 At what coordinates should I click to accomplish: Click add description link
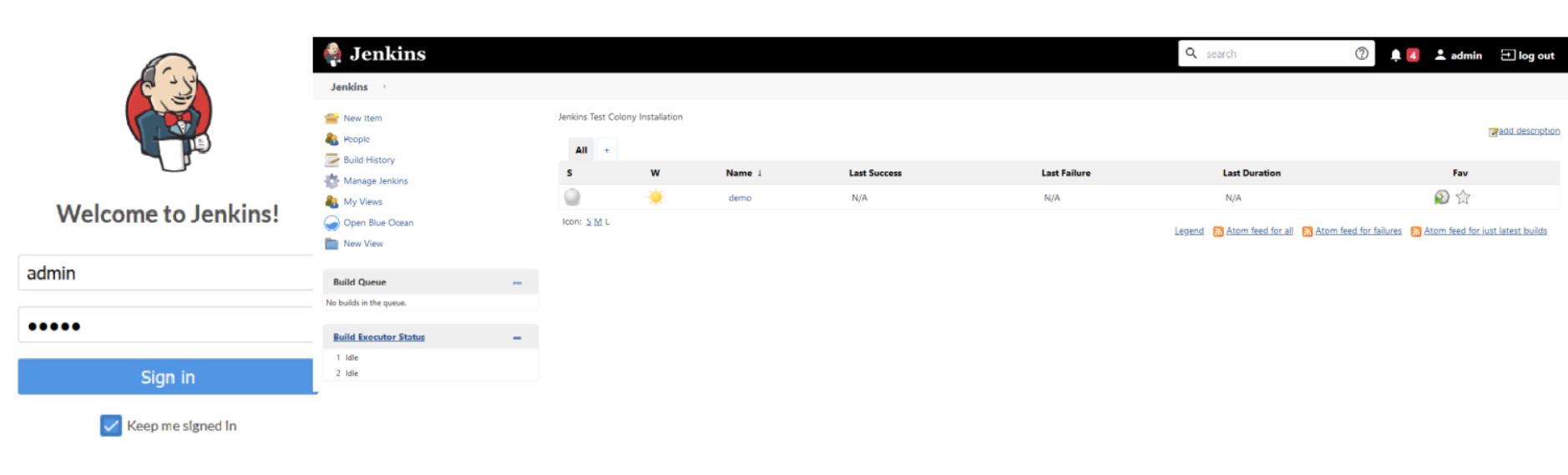point(1529,131)
